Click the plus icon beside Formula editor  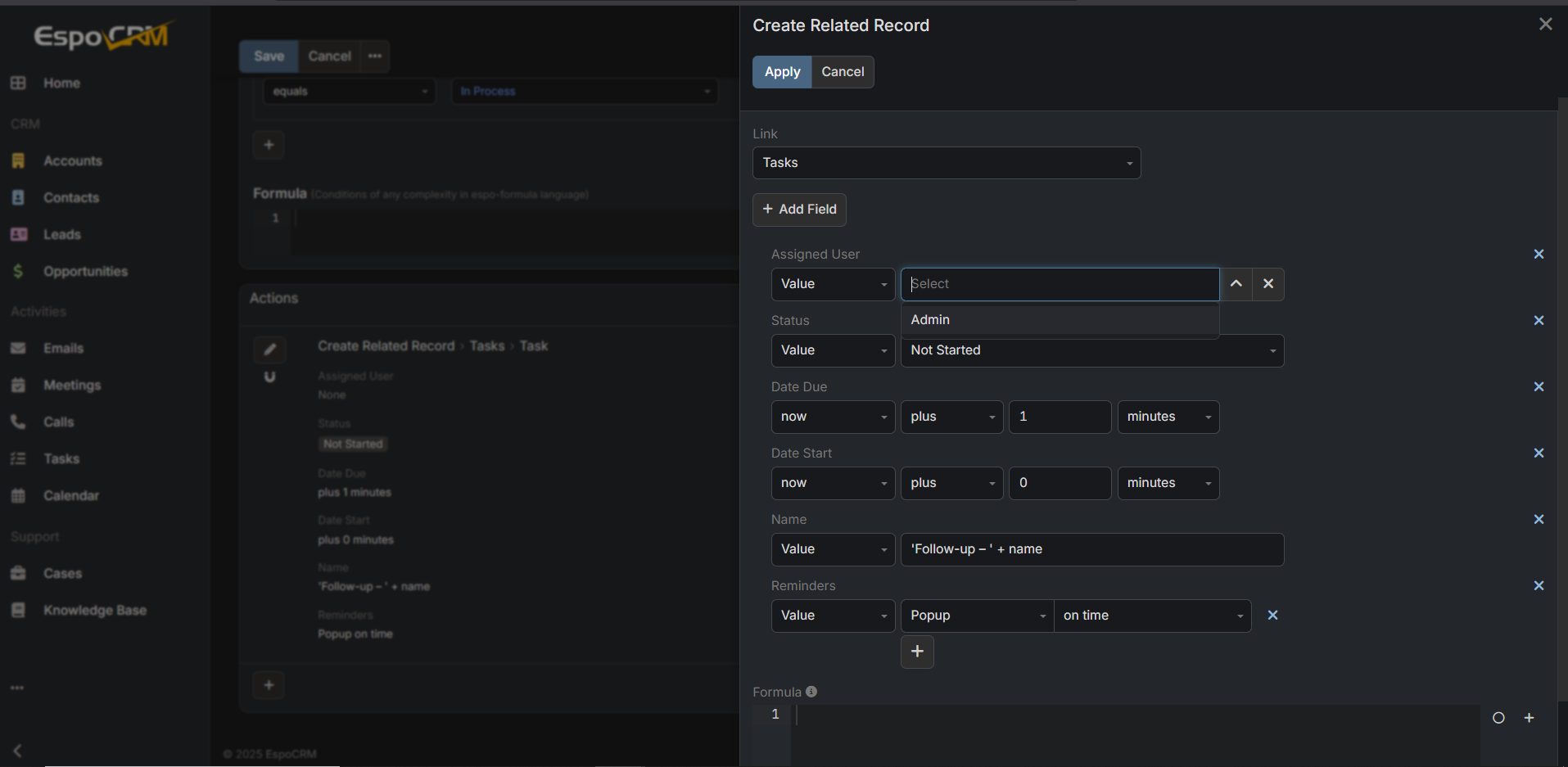click(x=1529, y=719)
